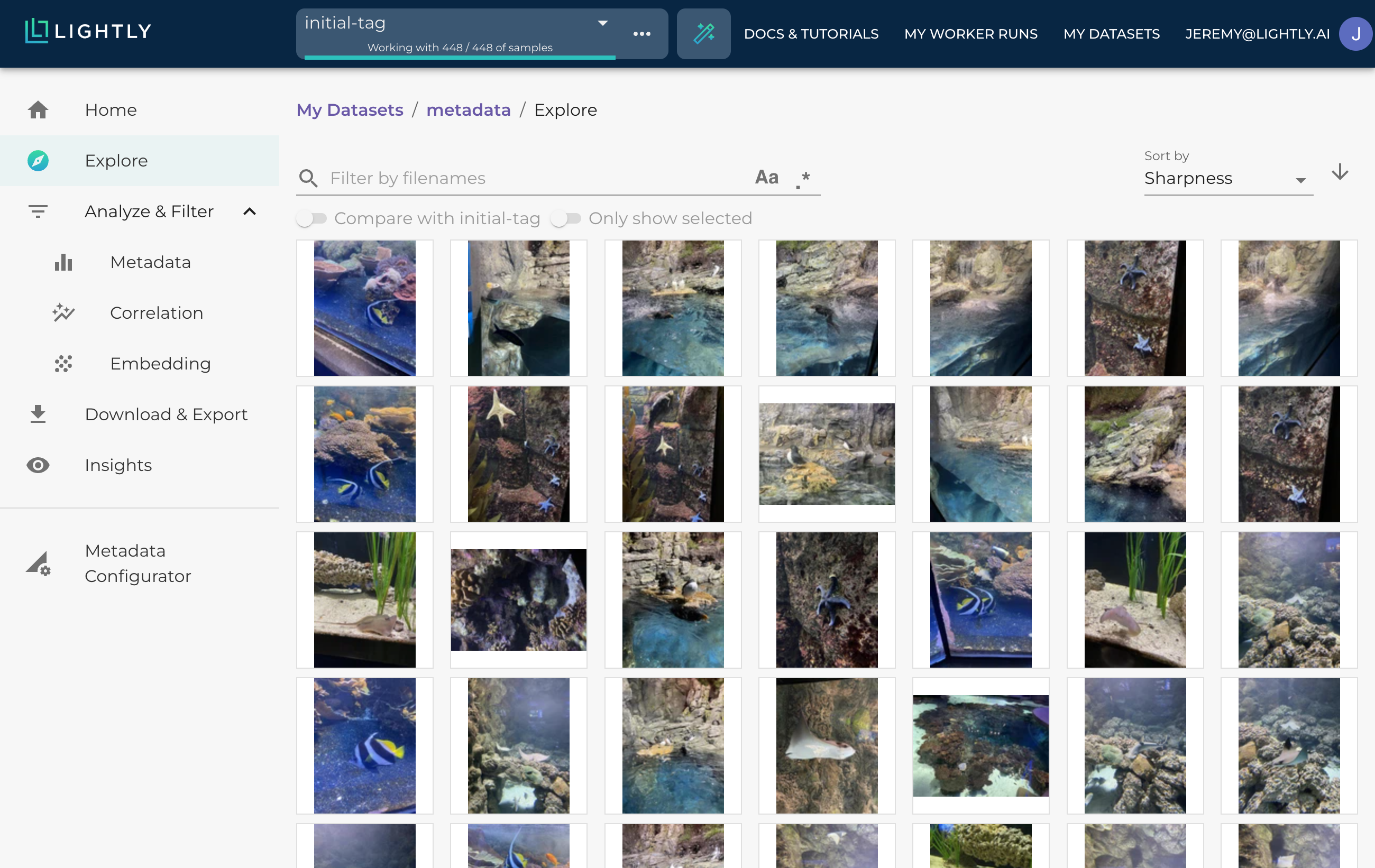Open the three-dots tag options menu
Viewport: 1375px width, 868px height.
point(641,34)
